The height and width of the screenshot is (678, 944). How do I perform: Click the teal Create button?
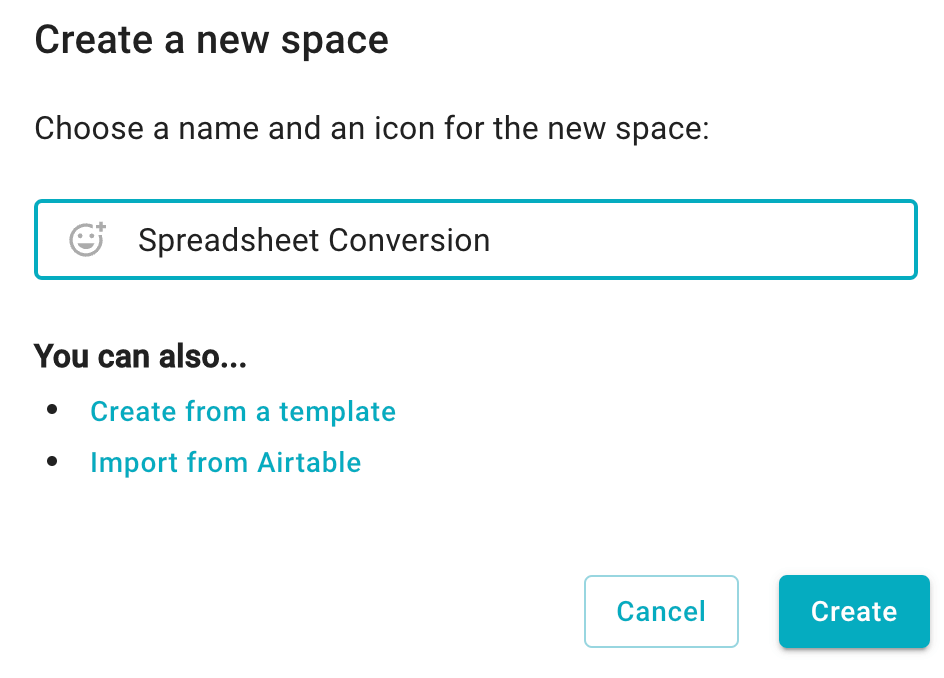(x=854, y=611)
